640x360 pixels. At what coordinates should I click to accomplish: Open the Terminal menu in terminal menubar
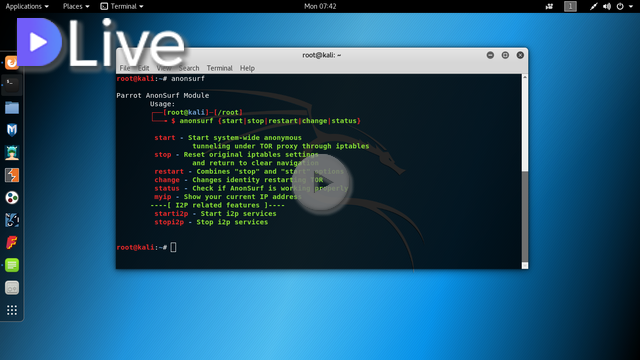pyautogui.click(x=219, y=68)
